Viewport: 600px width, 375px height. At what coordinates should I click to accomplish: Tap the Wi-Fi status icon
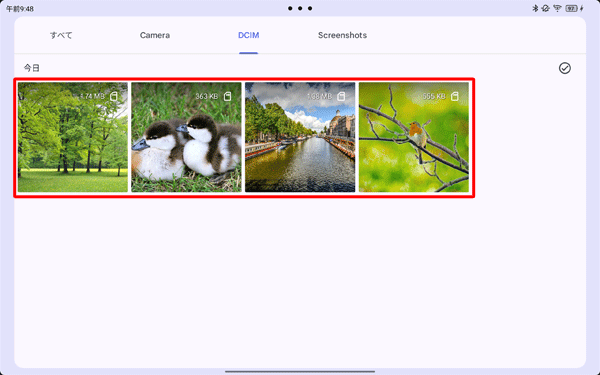point(557,8)
